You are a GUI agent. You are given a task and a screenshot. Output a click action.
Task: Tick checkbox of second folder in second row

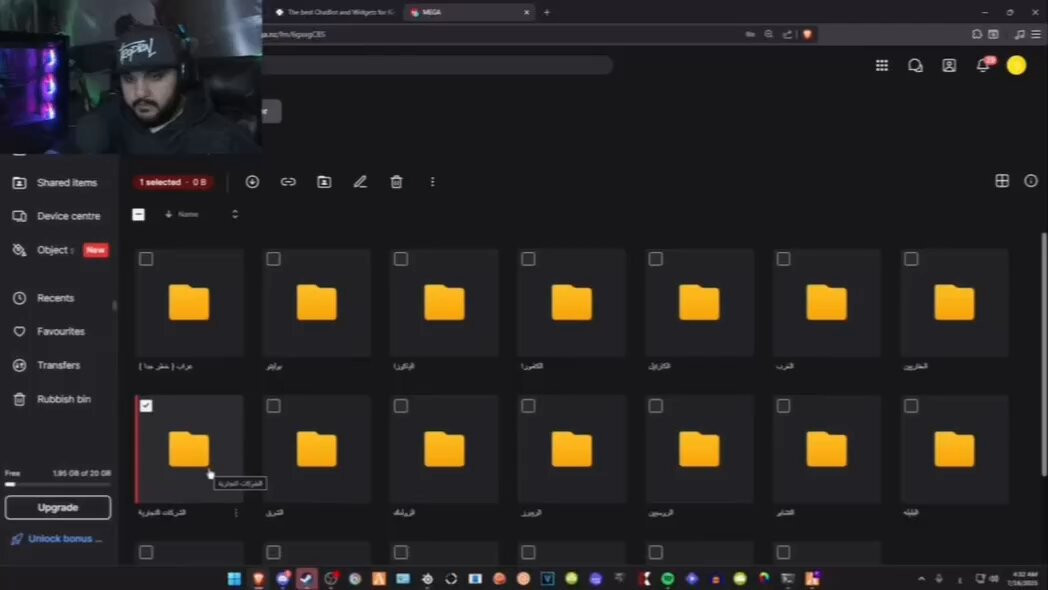(273, 406)
